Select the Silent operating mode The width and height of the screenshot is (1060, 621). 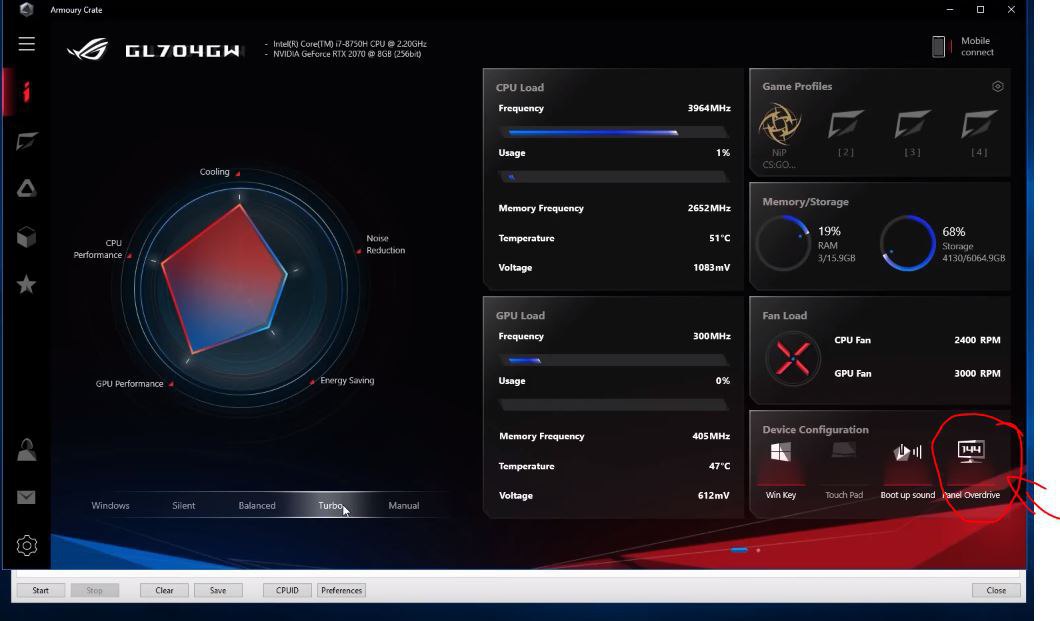pyautogui.click(x=183, y=505)
